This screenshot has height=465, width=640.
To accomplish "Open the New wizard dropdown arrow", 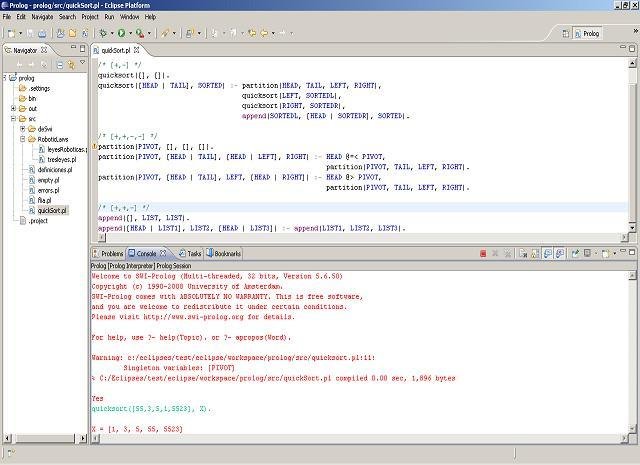I will [20, 33].
